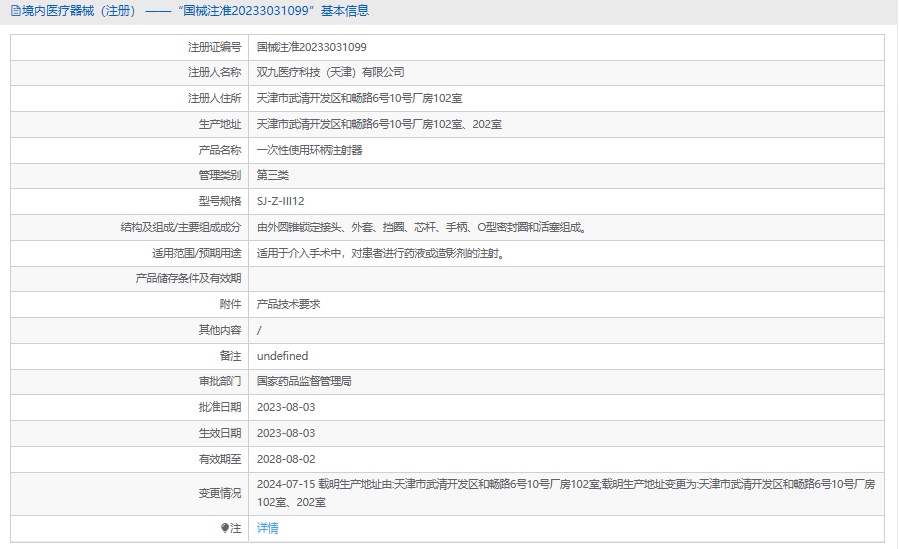The height and width of the screenshot is (549, 899).
Task: Click the change record dated 2024-07-15
Action: click(x=566, y=493)
